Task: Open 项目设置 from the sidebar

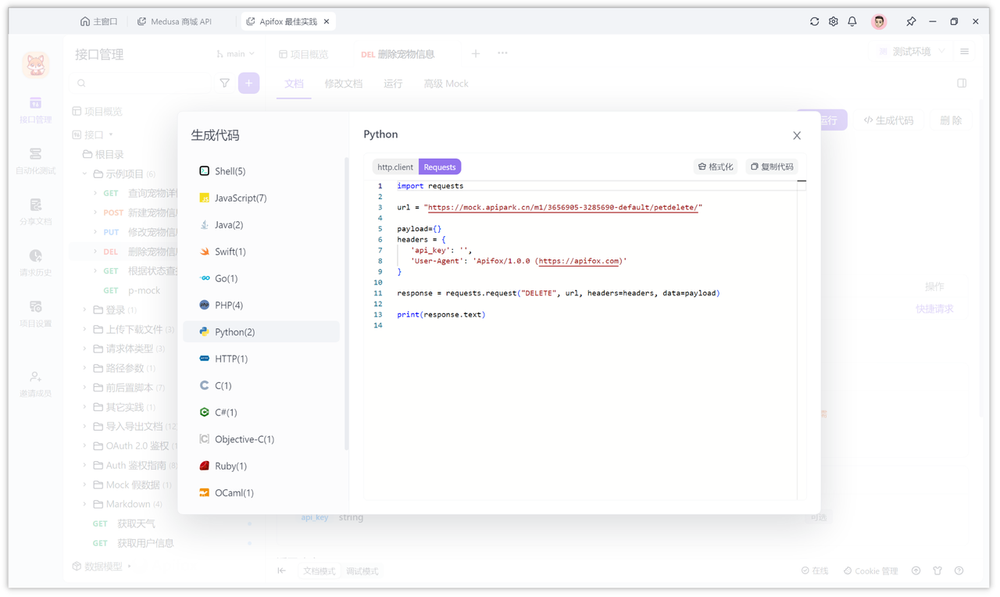Action: pos(36,307)
